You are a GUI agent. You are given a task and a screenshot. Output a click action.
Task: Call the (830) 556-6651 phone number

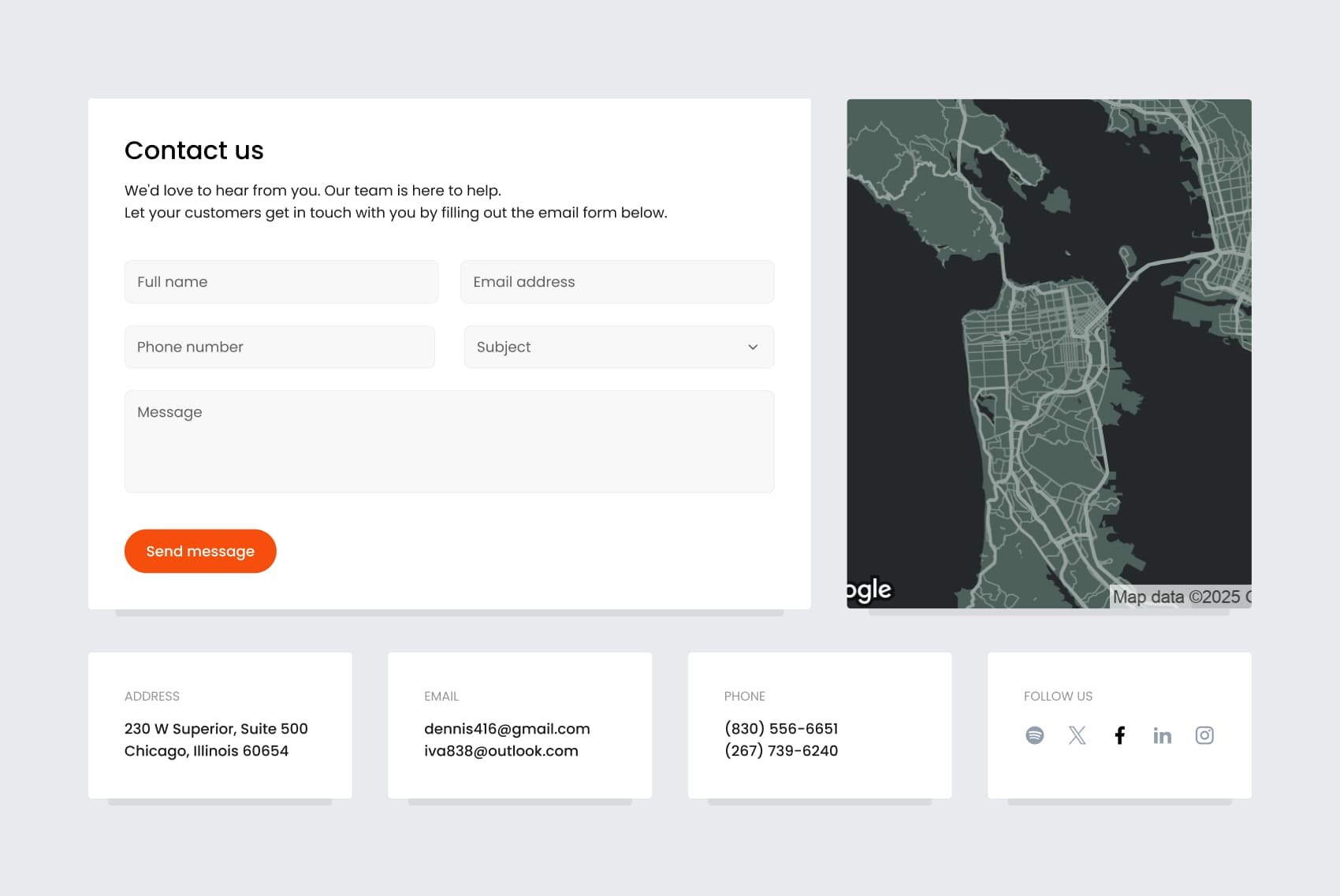(780, 729)
